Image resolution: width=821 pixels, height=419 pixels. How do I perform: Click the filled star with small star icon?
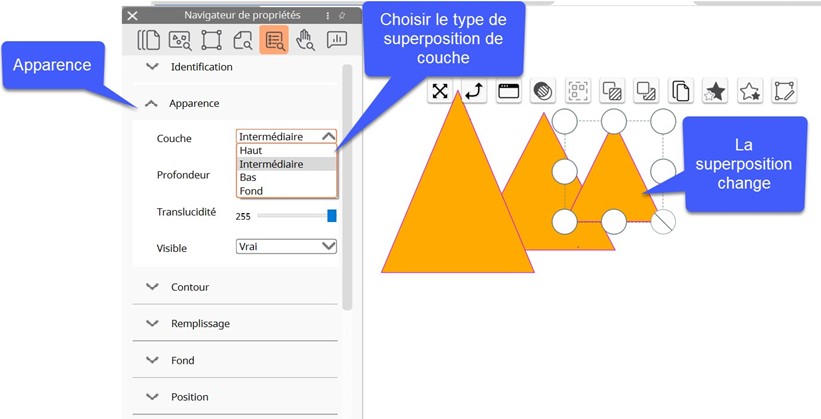point(715,91)
